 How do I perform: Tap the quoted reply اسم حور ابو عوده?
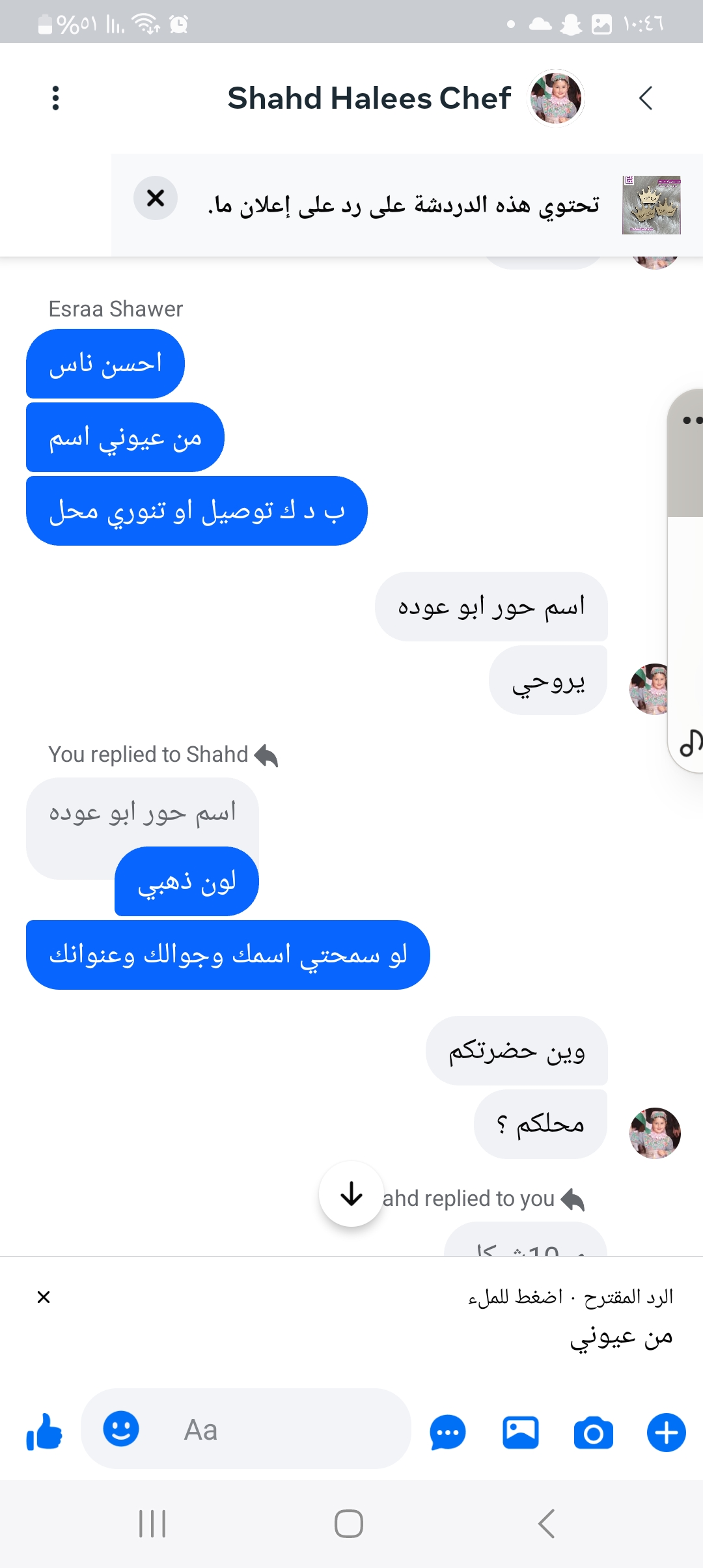(x=143, y=812)
